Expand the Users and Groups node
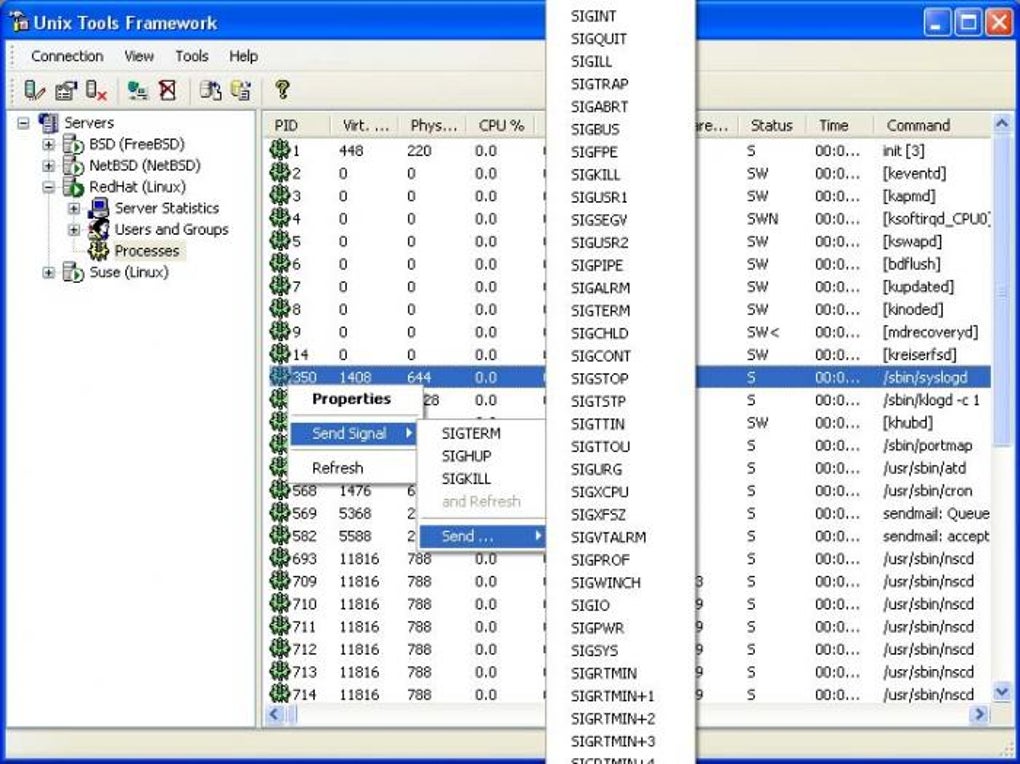 point(74,230)
